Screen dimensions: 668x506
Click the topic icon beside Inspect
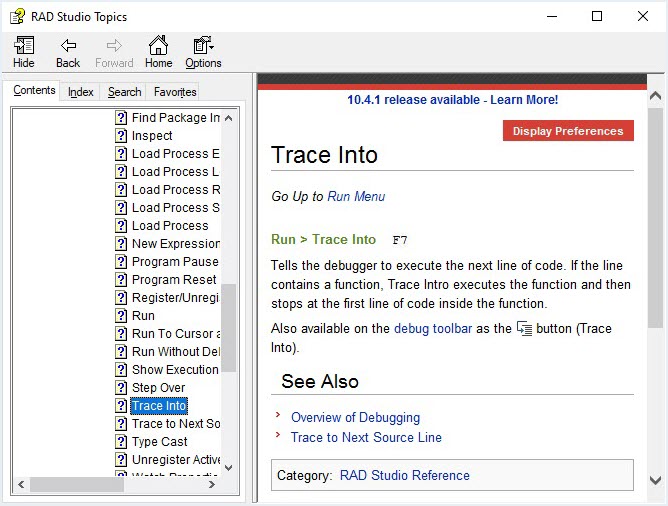121,135
